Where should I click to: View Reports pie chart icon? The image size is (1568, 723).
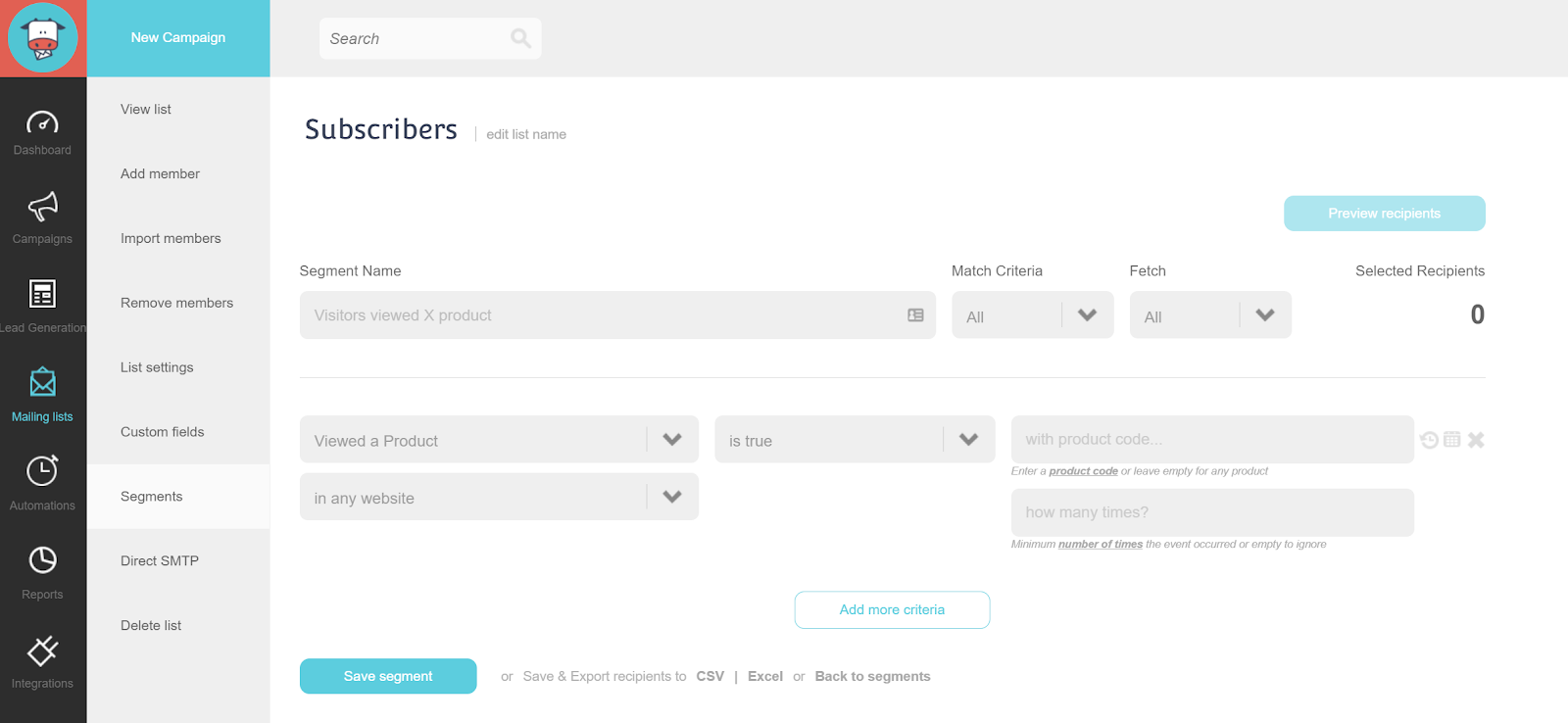[x=42, y=560]
